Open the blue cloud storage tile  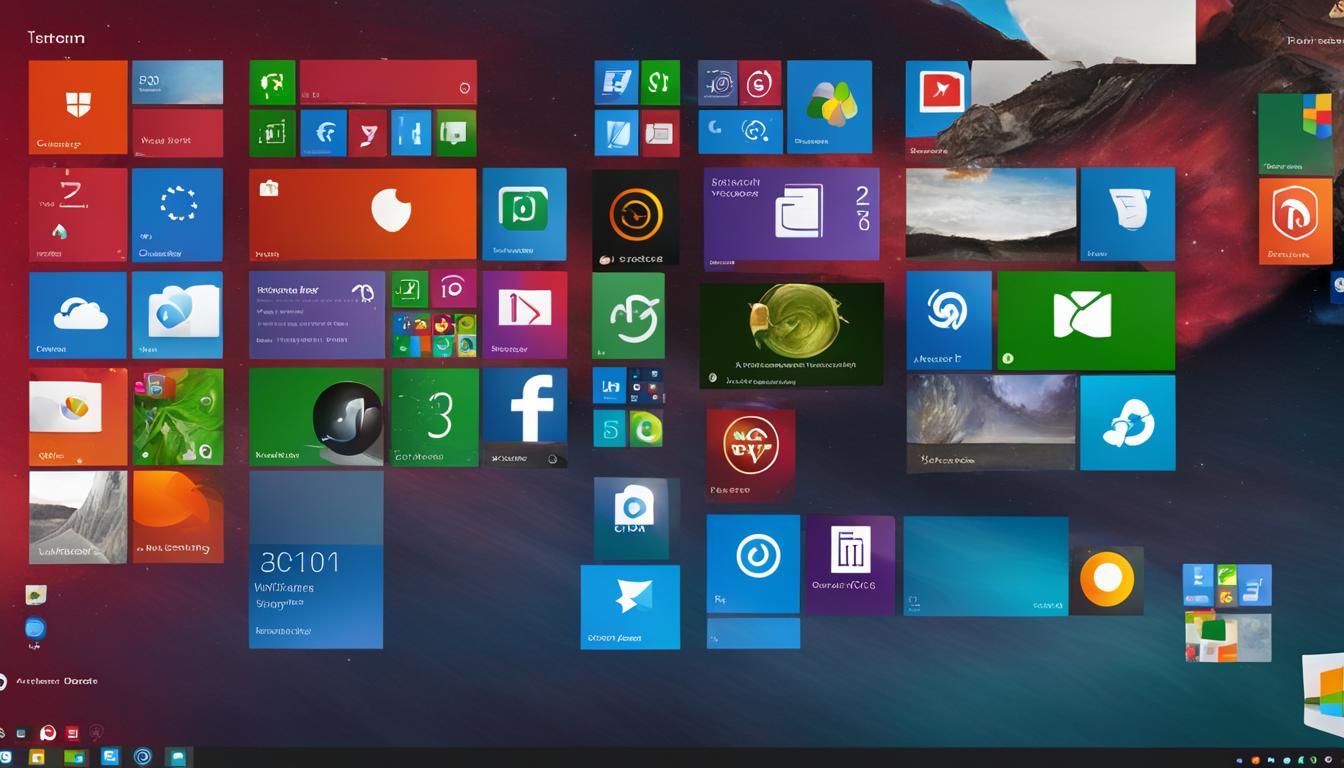[78, 314]
